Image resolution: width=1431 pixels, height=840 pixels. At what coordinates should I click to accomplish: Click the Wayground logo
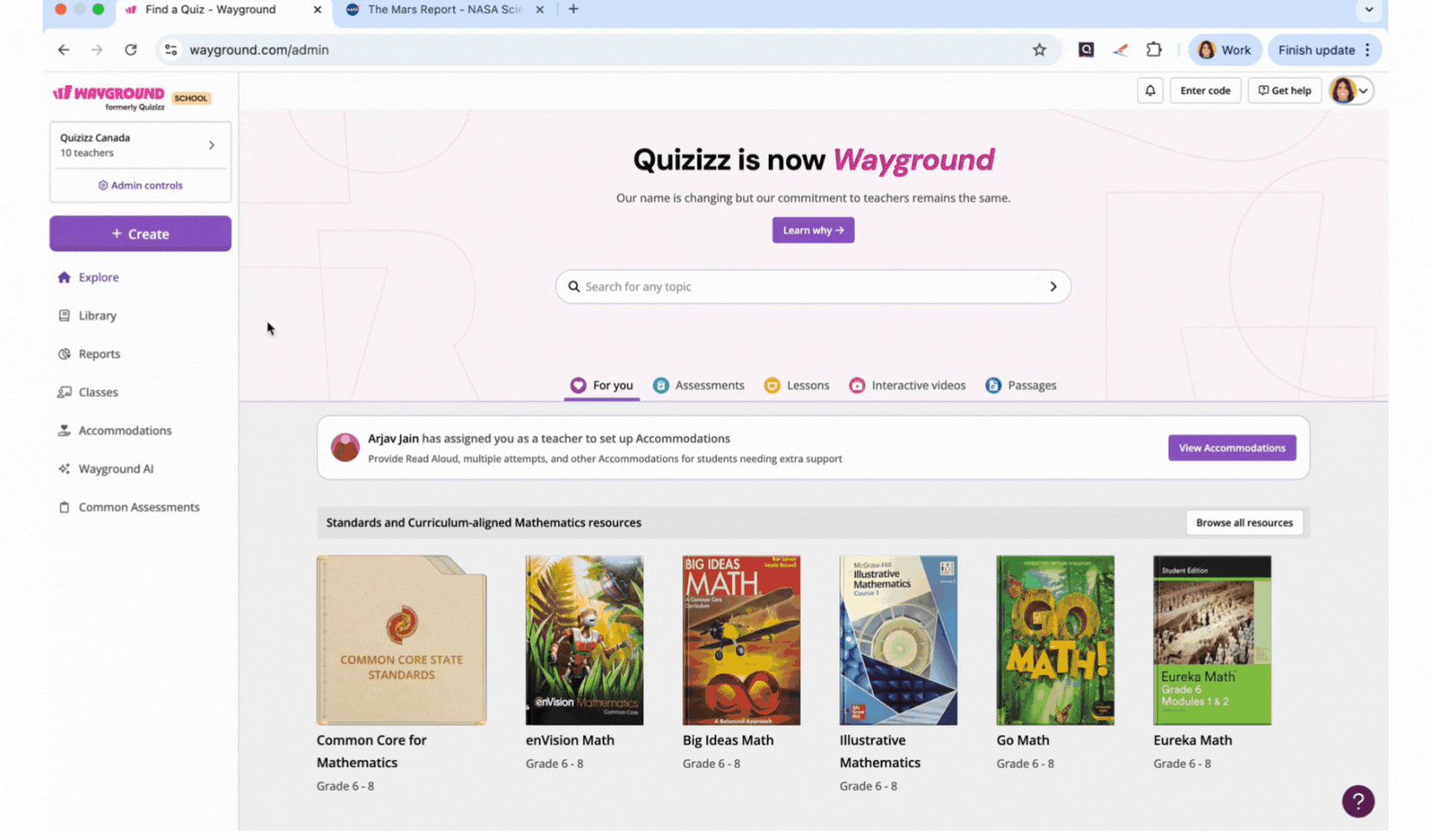(x=109, y=97)
